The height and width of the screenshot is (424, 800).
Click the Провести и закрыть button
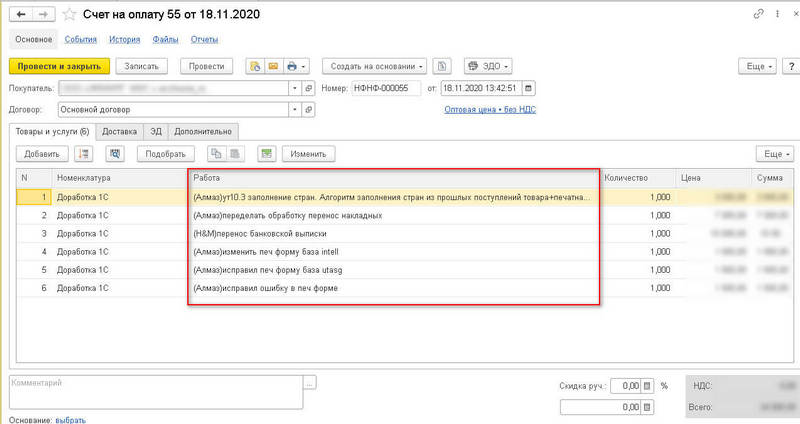point(58,66)
